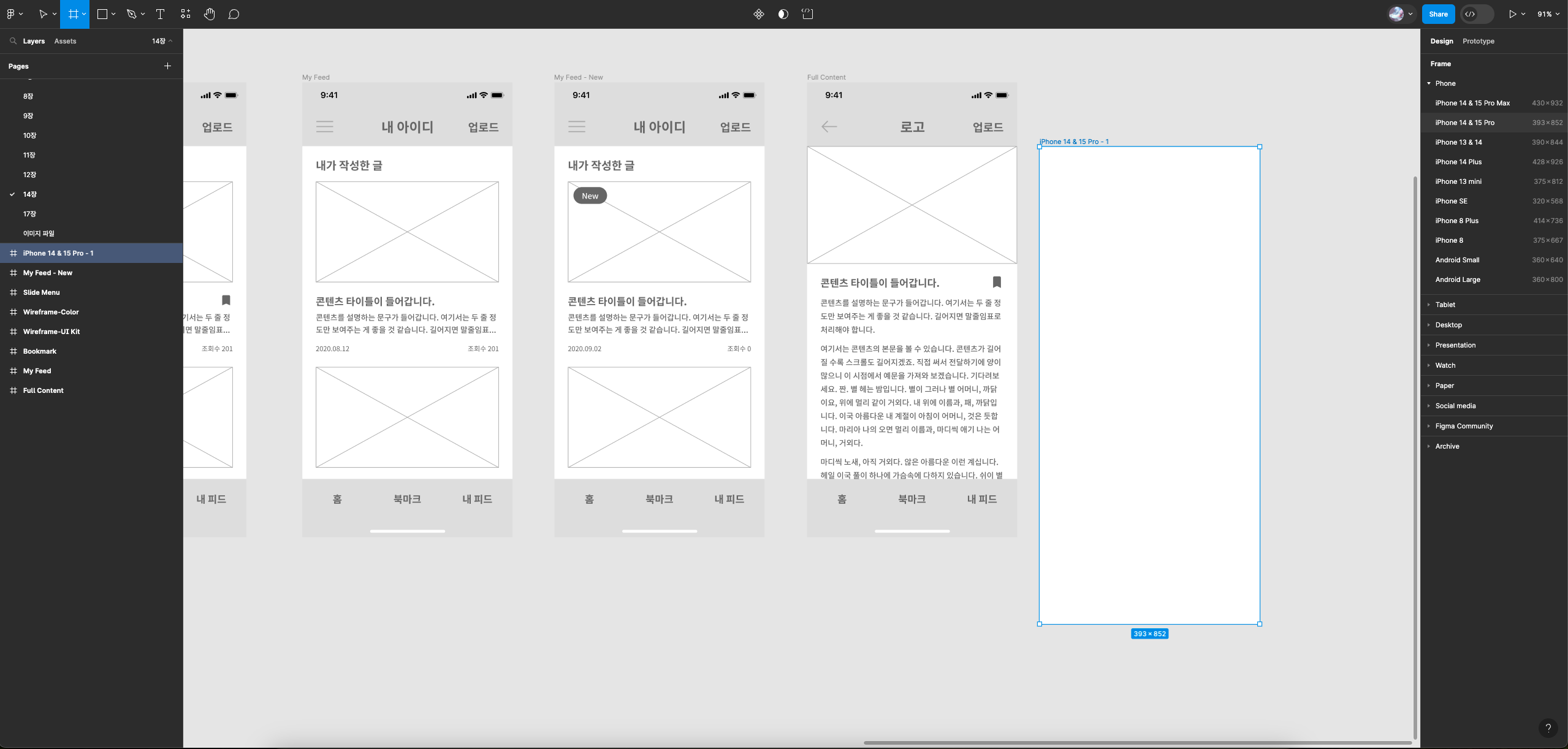1568x749 pixels.
Task: Select the Comment tool
Action: tap(234, 14)
